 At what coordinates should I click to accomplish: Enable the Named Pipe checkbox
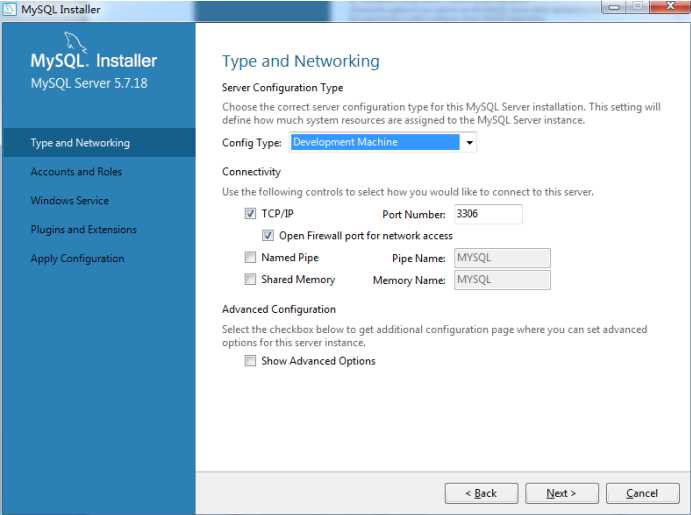250,257
